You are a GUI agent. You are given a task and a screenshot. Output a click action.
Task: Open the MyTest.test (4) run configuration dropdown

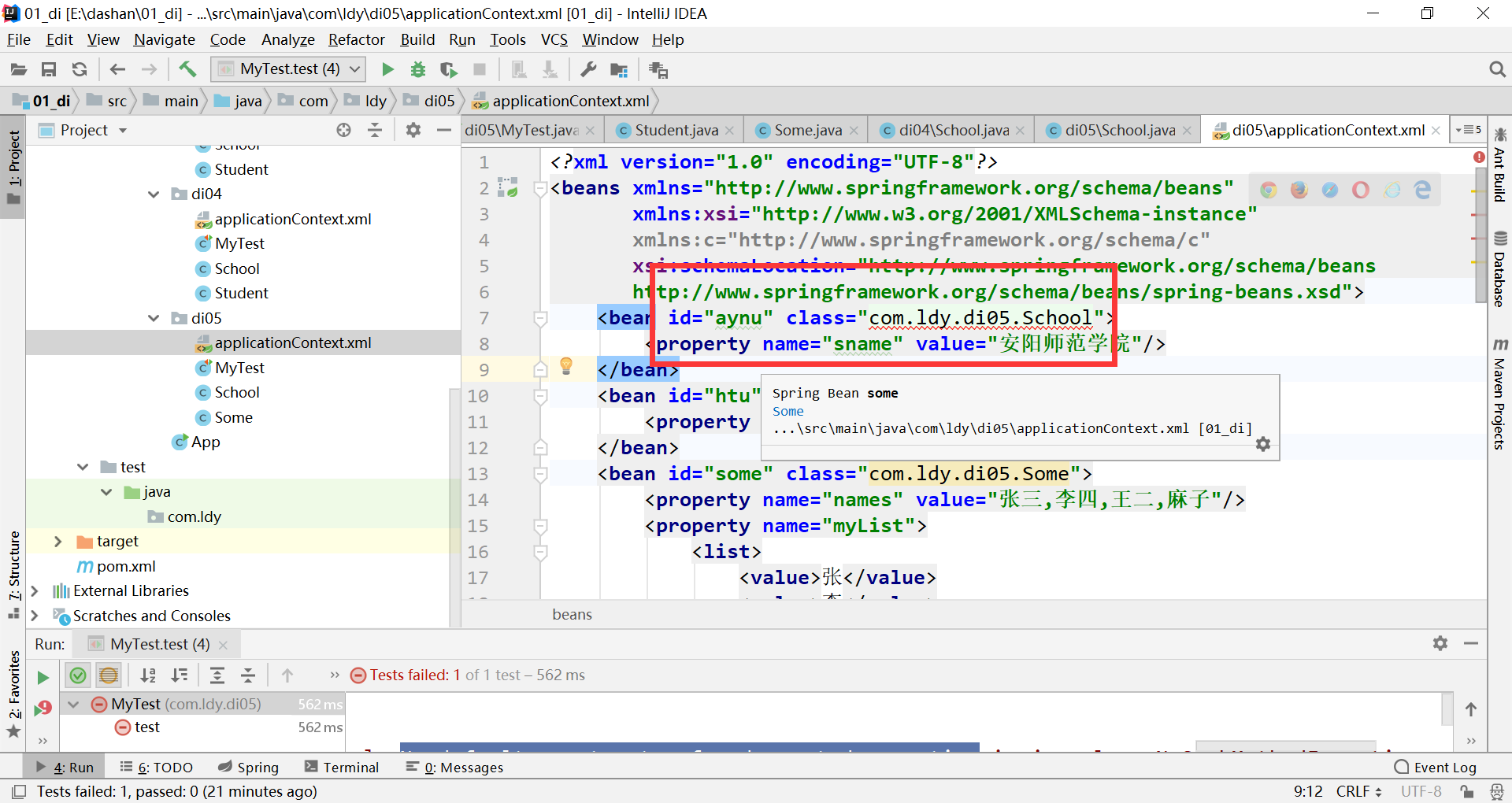coord(354,69)
